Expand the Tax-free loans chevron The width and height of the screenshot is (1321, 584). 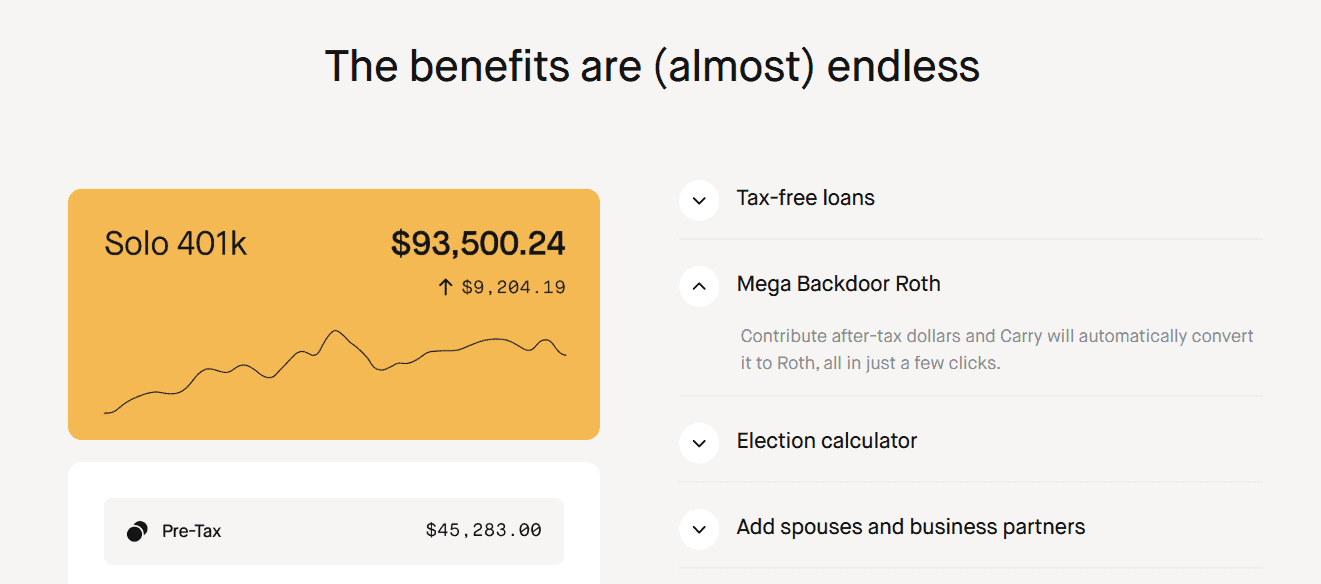pos(699,200)
